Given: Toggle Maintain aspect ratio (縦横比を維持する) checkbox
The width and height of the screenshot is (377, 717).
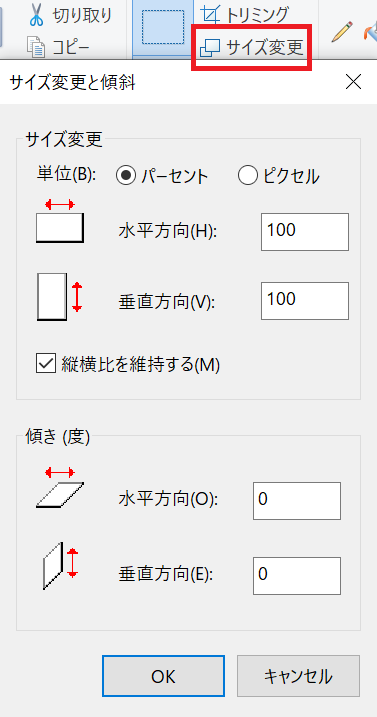Looking at the screenshot, I should point(46,364).
